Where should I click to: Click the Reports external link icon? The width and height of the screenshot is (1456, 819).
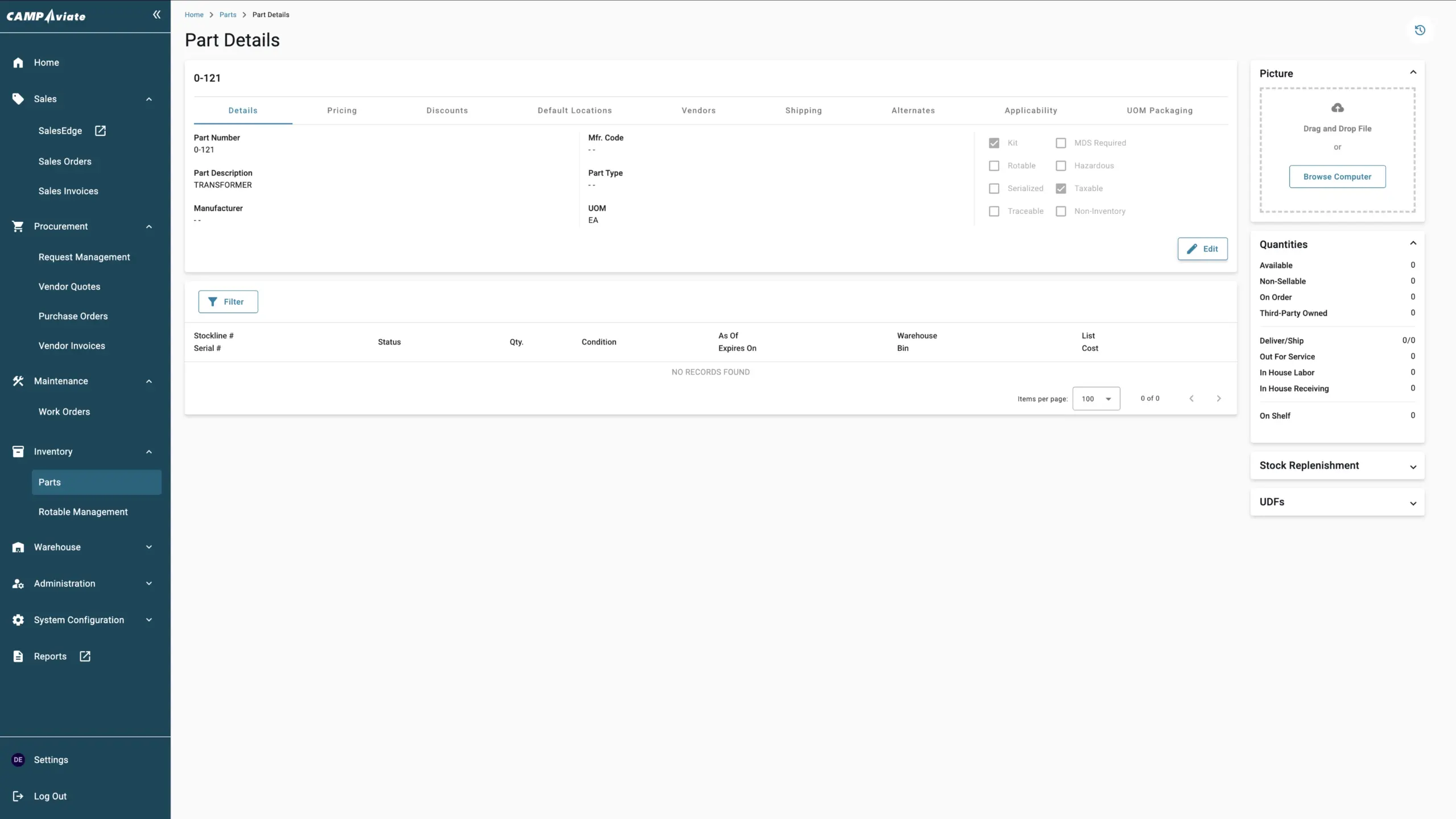click(85, 656)
